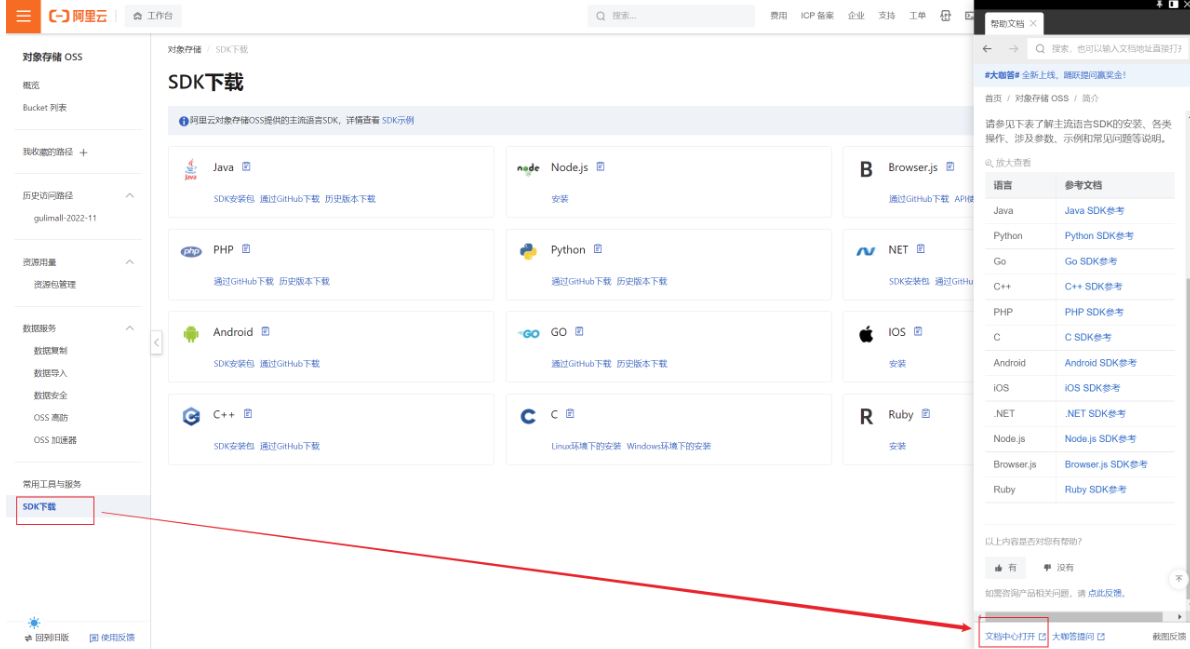Open the 工单 menu

pos(918,16)
